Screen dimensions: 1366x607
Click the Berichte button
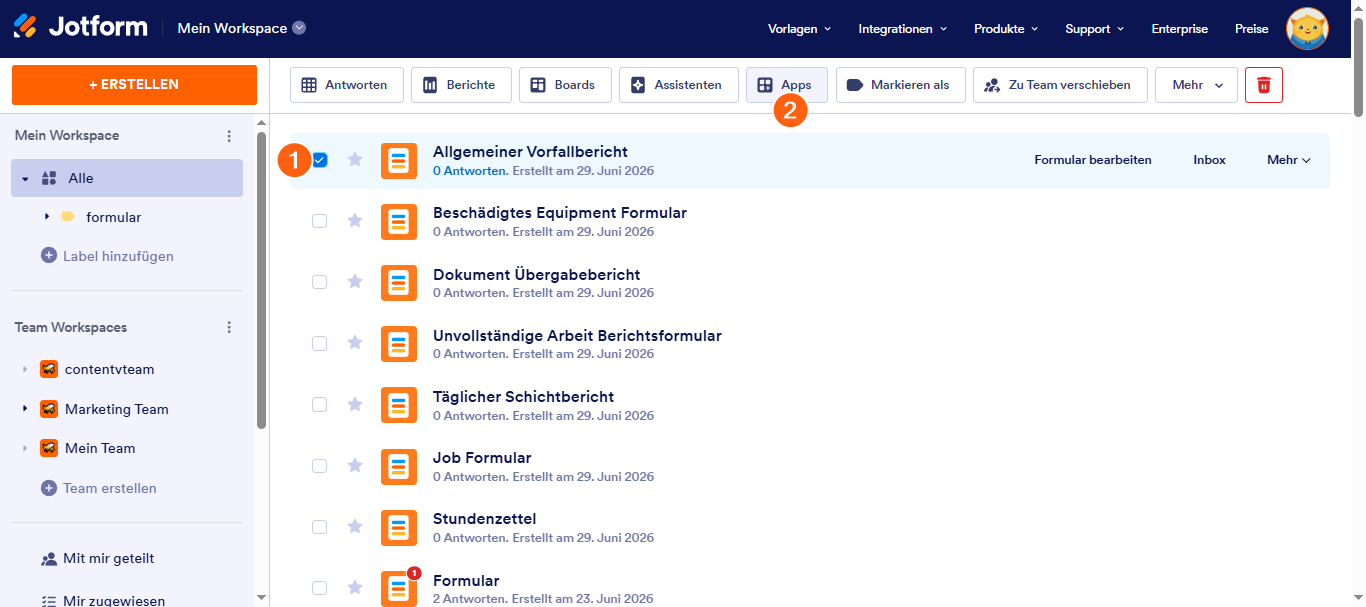pyautogui.click(x=461, y=85)
